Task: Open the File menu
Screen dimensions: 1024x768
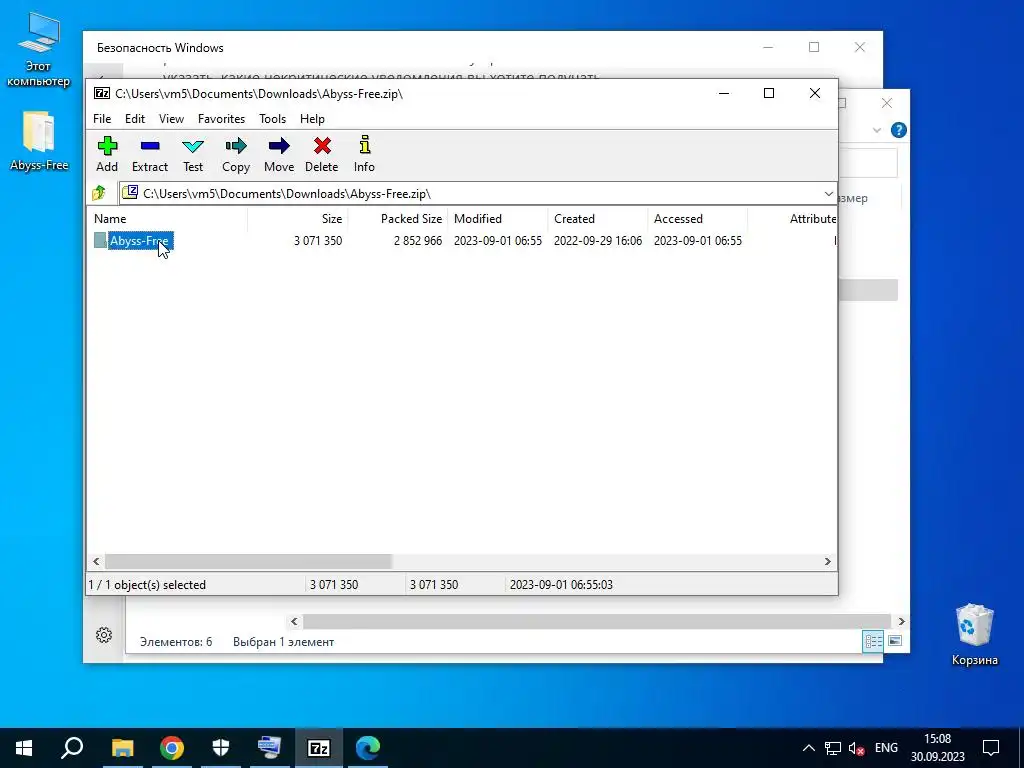Action: tap(102, 119)
